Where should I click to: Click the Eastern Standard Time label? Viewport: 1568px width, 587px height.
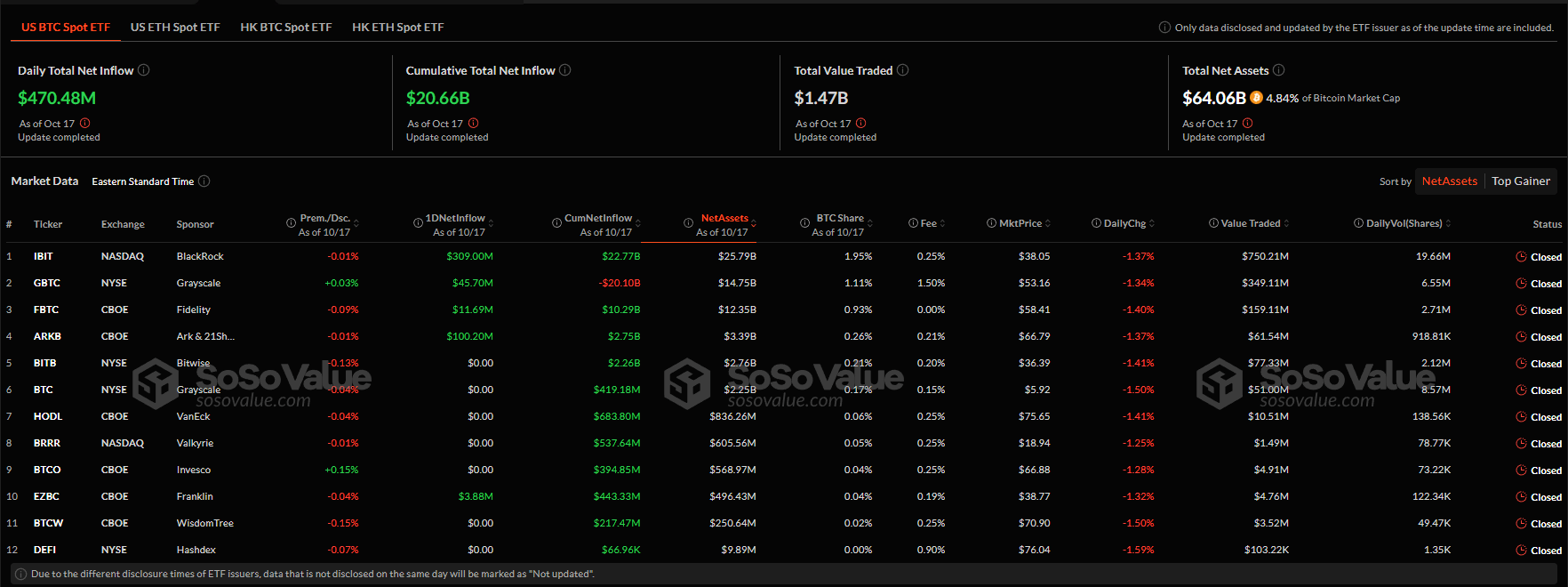143,181
